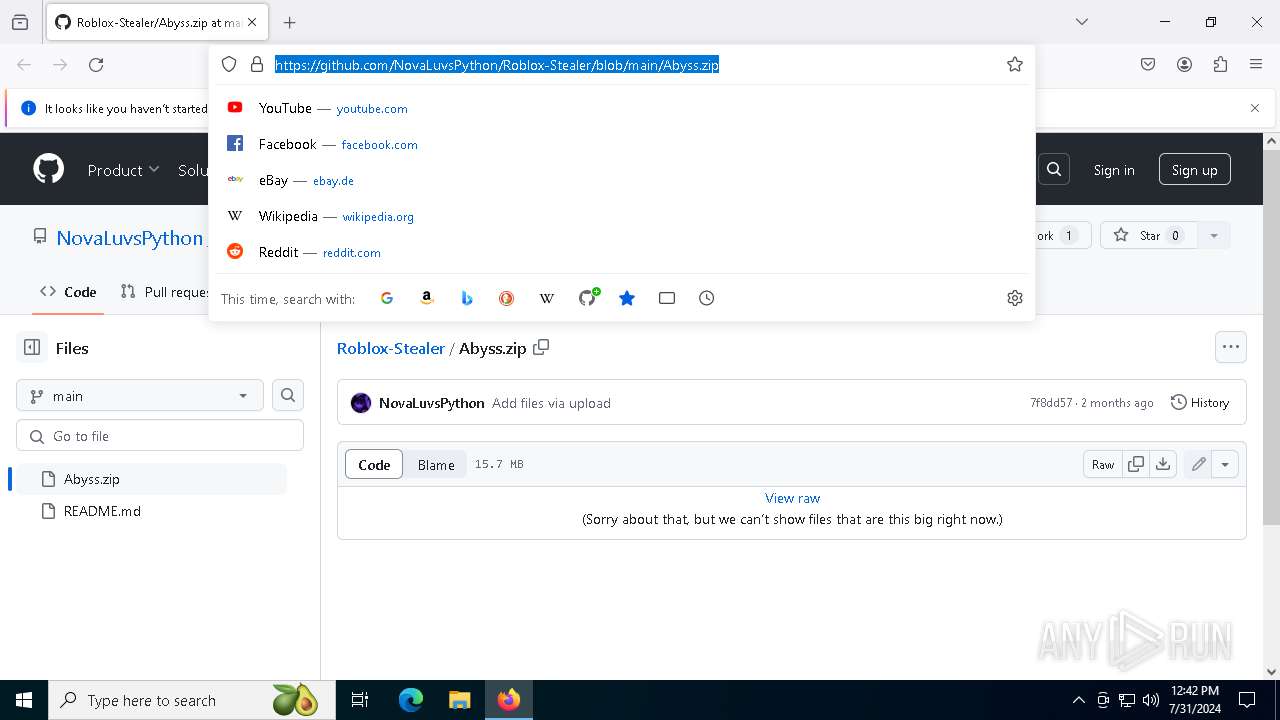Viewport: 1280px width, 720px height.
Task: Select Code view toggle button
Action: pos(374,464)
